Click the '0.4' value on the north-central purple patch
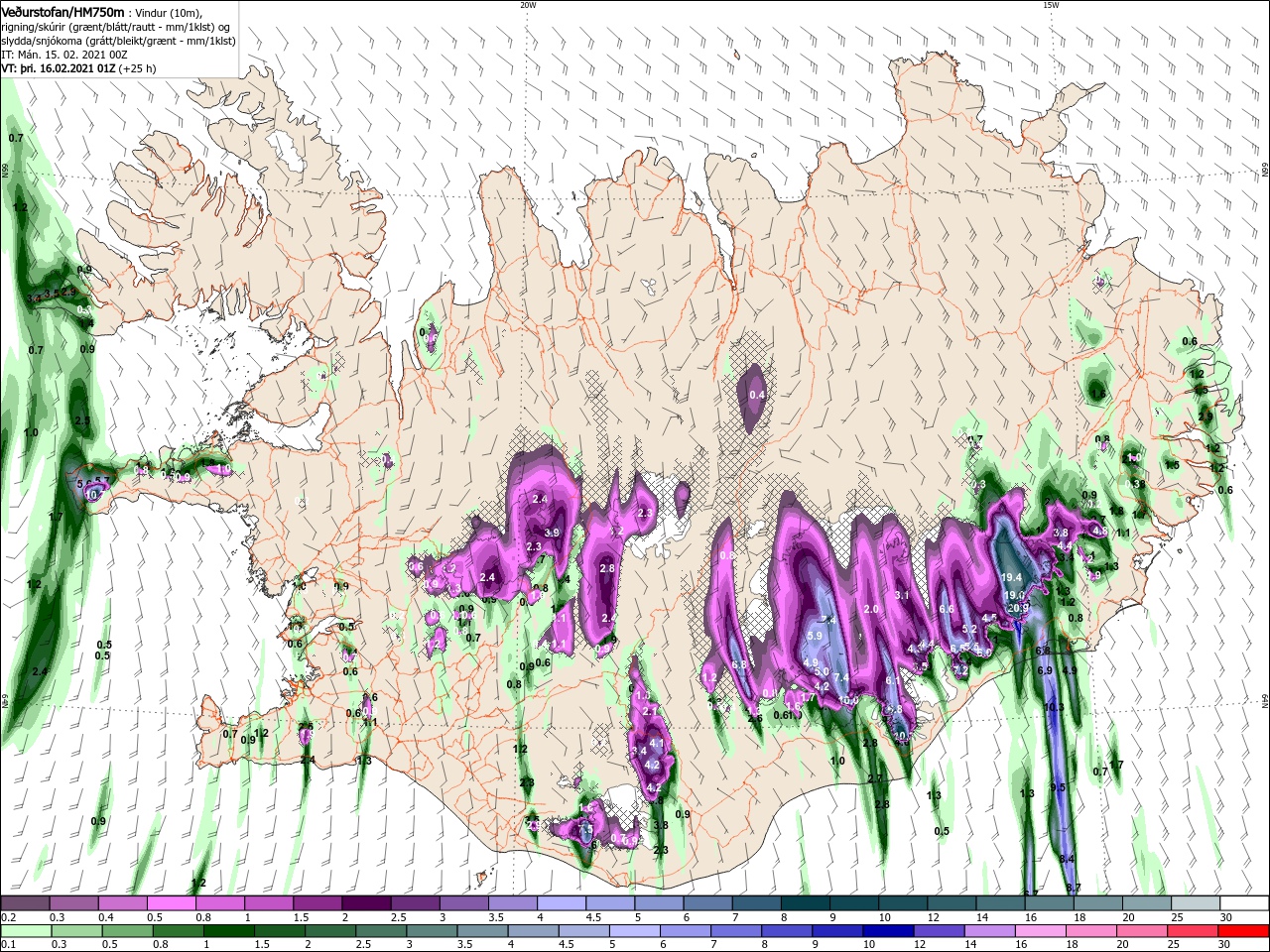 coord(757,395)
